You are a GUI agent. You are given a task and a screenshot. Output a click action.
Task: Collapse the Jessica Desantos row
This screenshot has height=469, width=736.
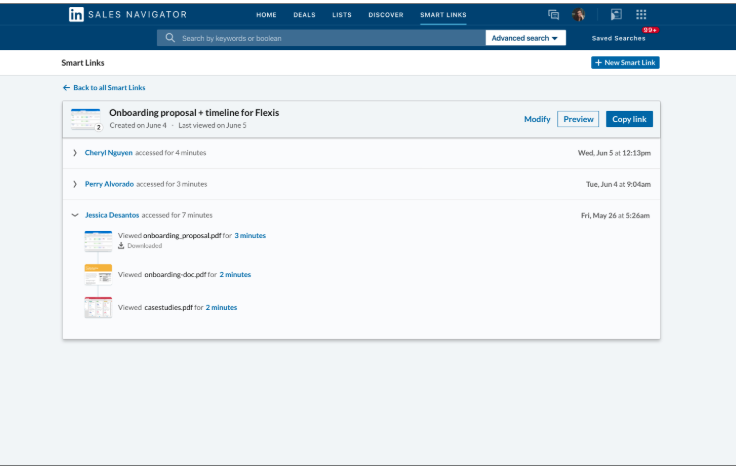75,215
